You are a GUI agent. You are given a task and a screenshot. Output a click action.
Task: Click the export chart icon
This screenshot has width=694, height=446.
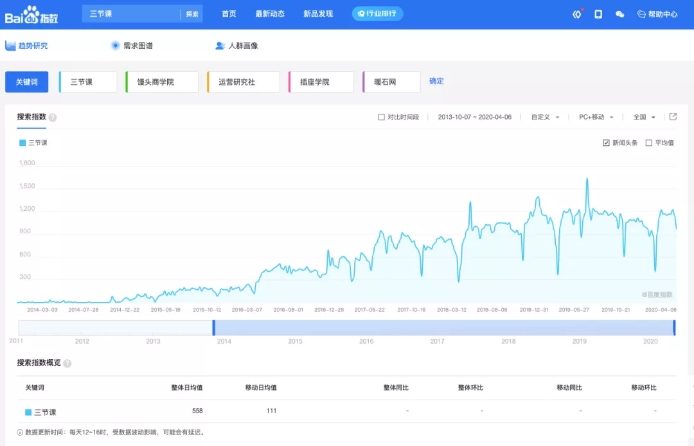[673, 117]
